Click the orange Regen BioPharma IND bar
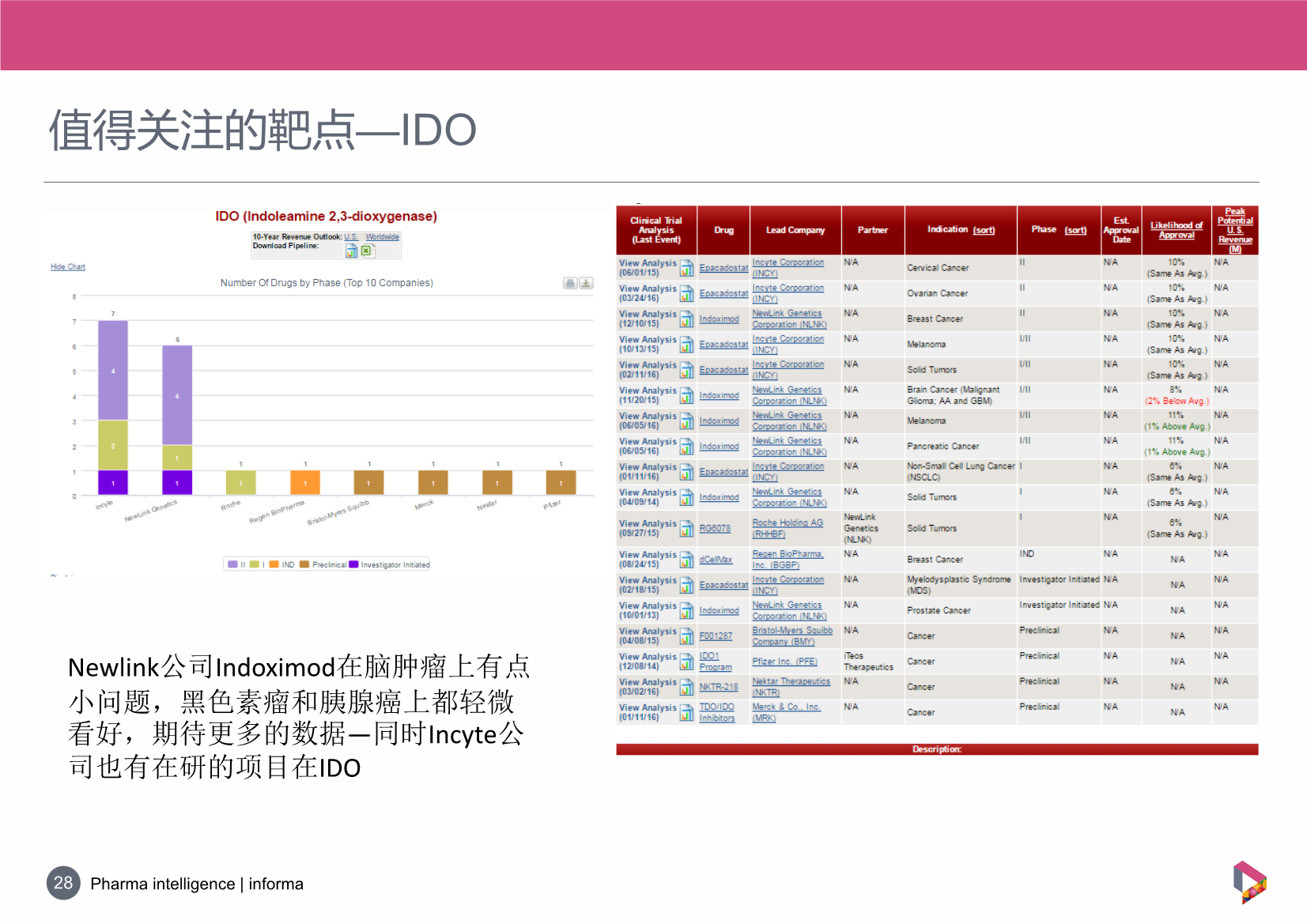 (x=305, y=483)
